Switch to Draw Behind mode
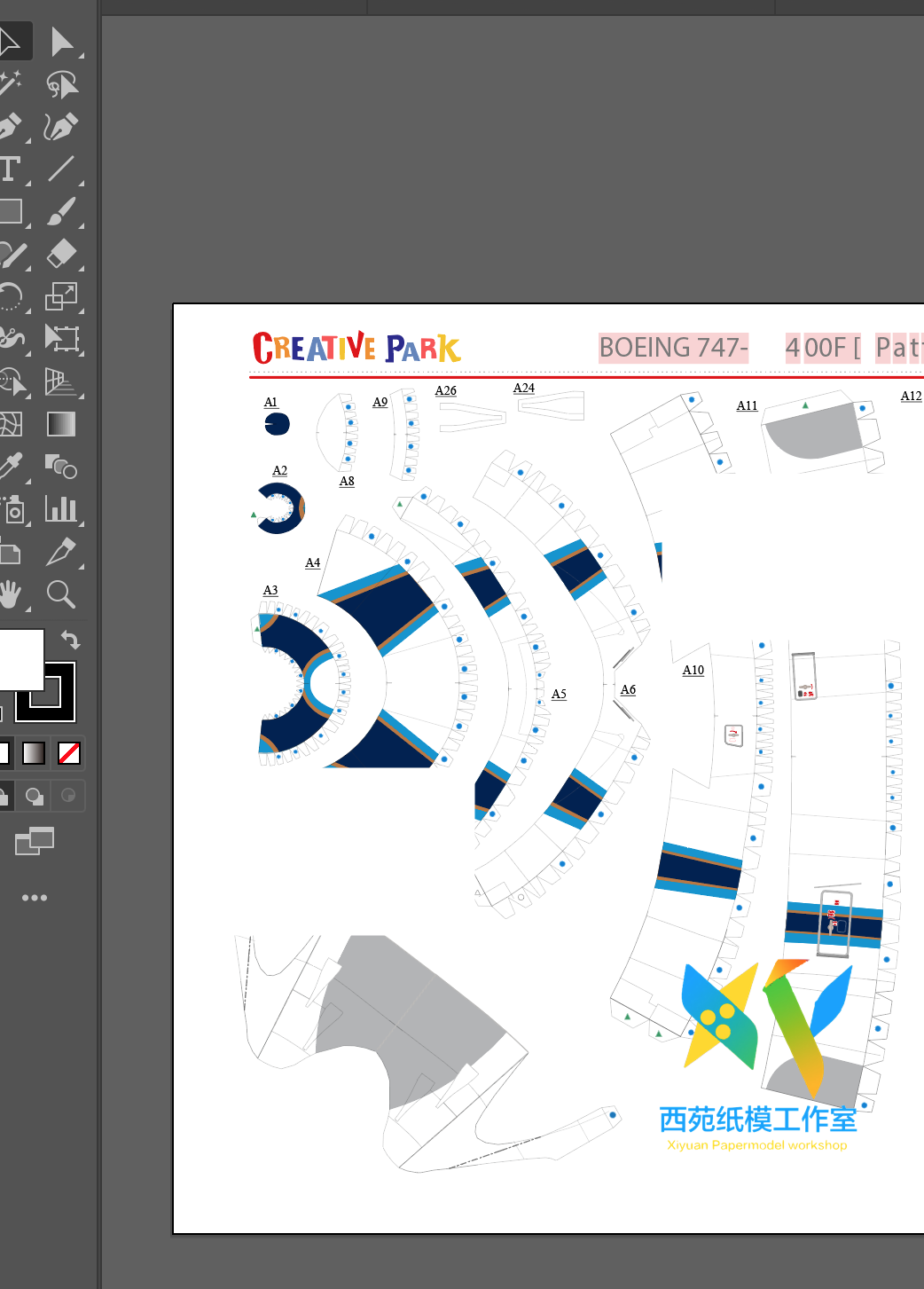This screenshot has height=1289, width=924. click(34, 796)
